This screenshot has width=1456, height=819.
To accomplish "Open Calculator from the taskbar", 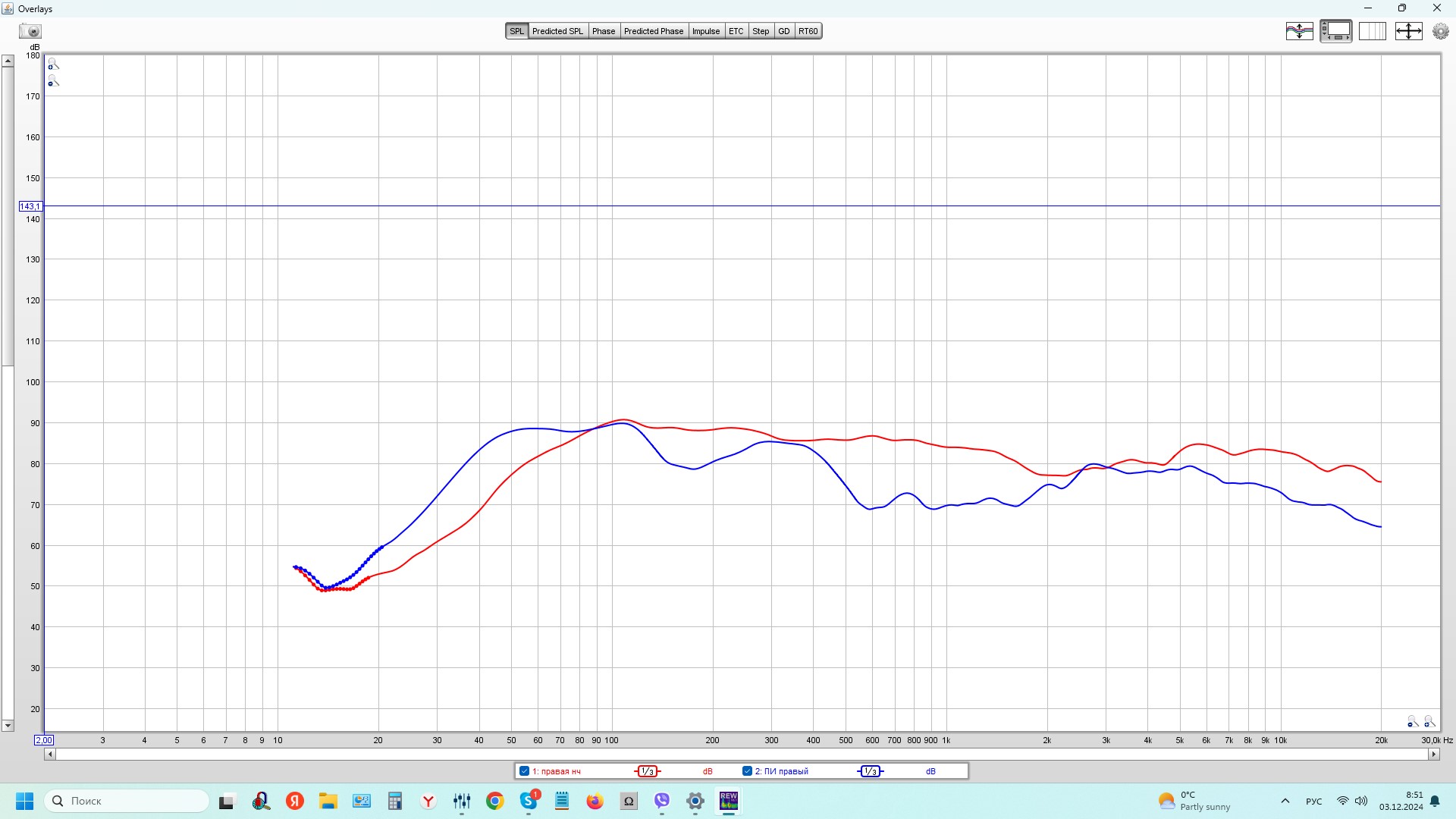I will 394,801.
